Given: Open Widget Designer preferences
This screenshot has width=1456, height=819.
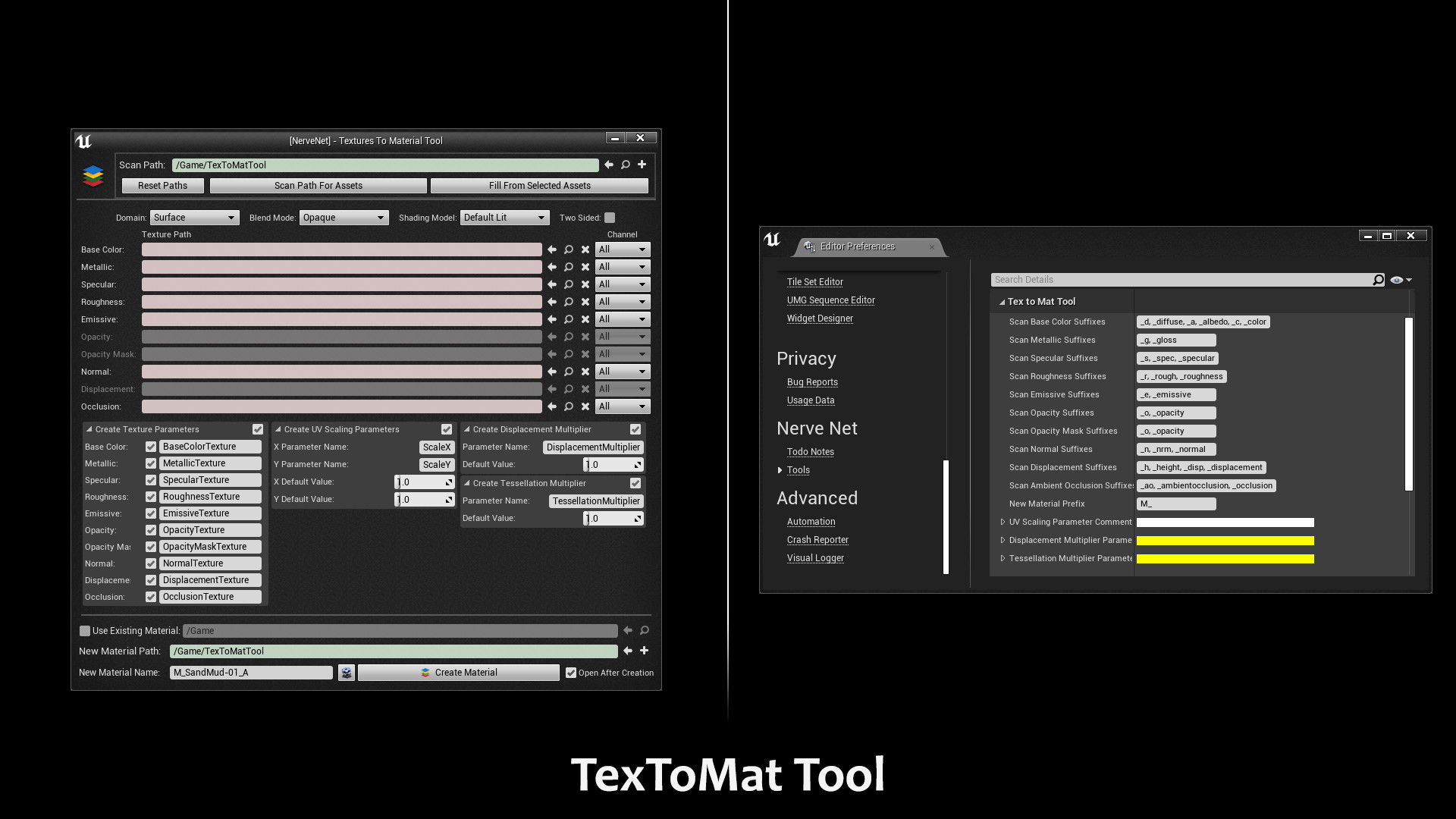Looking at the screenshot, I should pos(820,318).
